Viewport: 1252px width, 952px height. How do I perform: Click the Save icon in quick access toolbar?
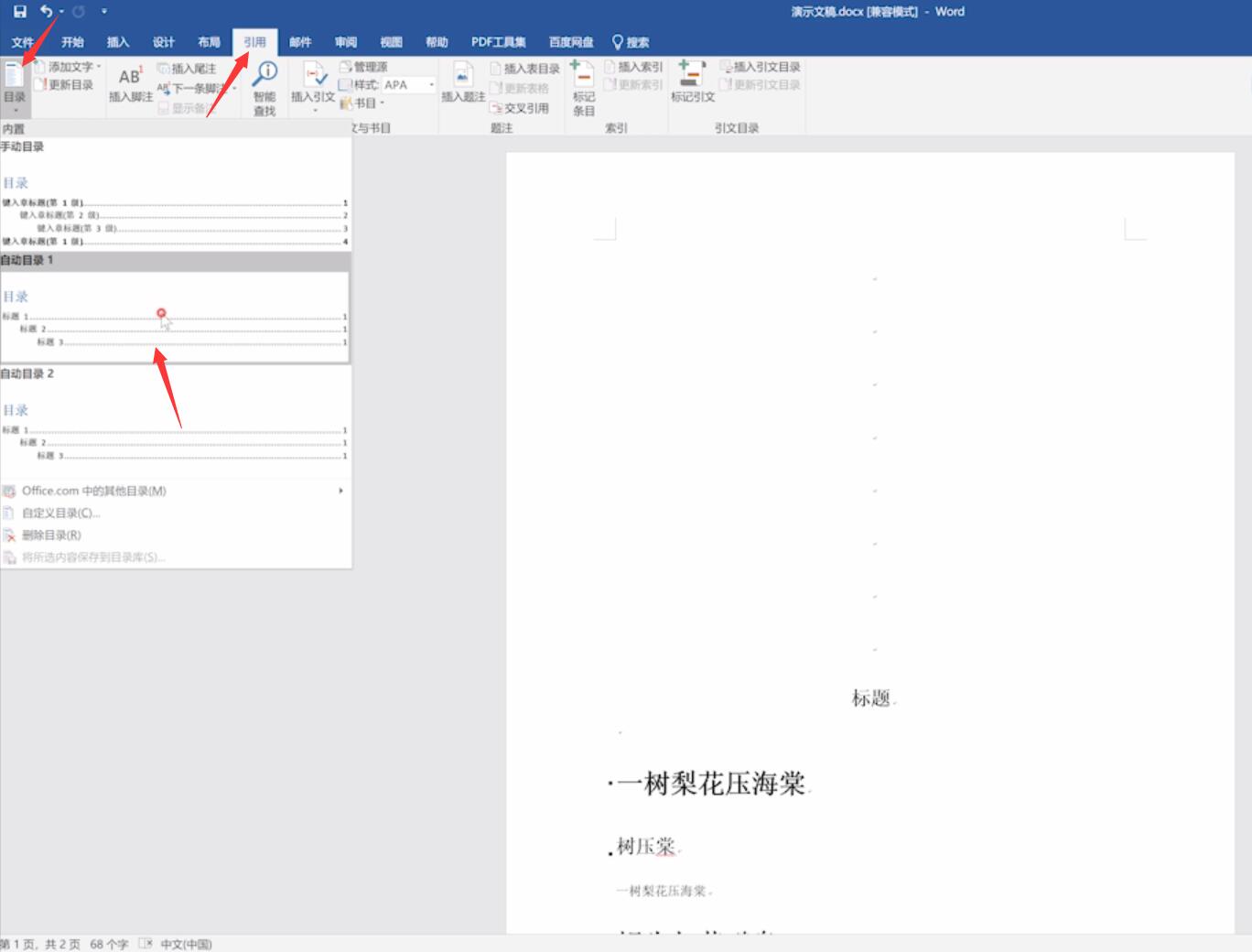pos(19,12)
